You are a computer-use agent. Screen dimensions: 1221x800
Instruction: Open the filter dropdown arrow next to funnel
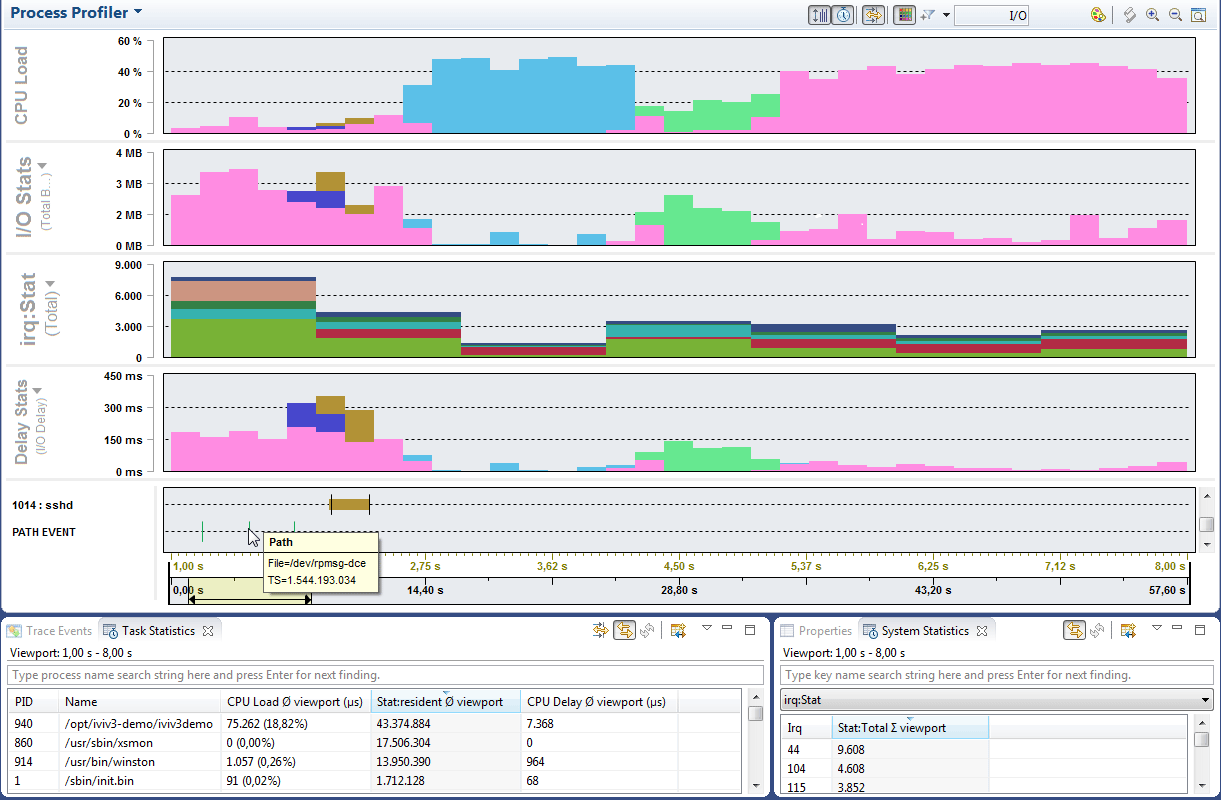coord(946,16)
